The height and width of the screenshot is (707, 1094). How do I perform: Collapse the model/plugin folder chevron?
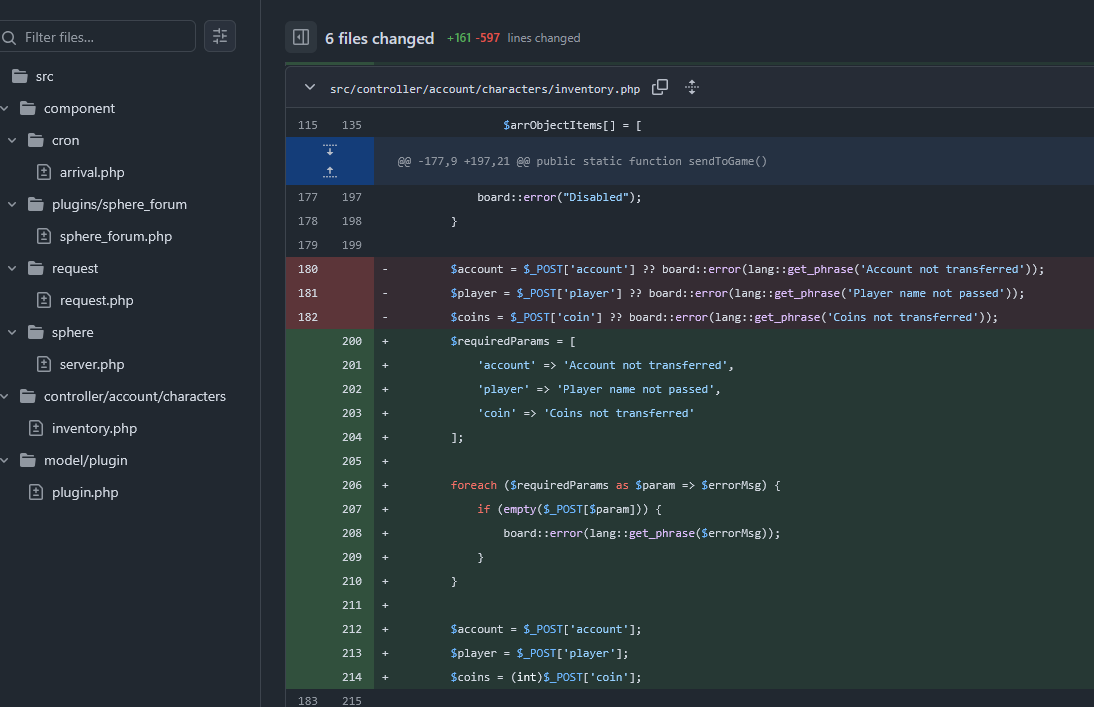tap(4, 461)
